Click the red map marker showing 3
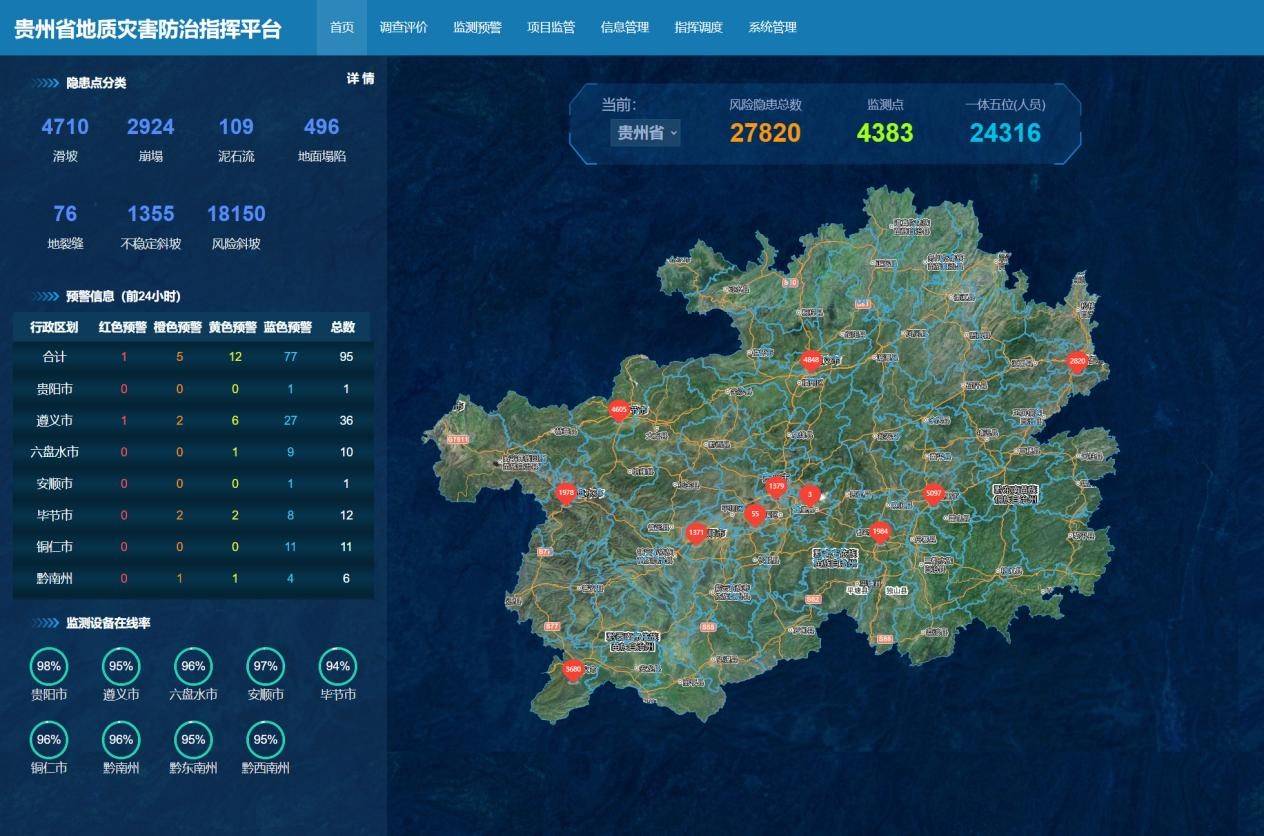The image size is (1264, 836). (x=810, y=494)
